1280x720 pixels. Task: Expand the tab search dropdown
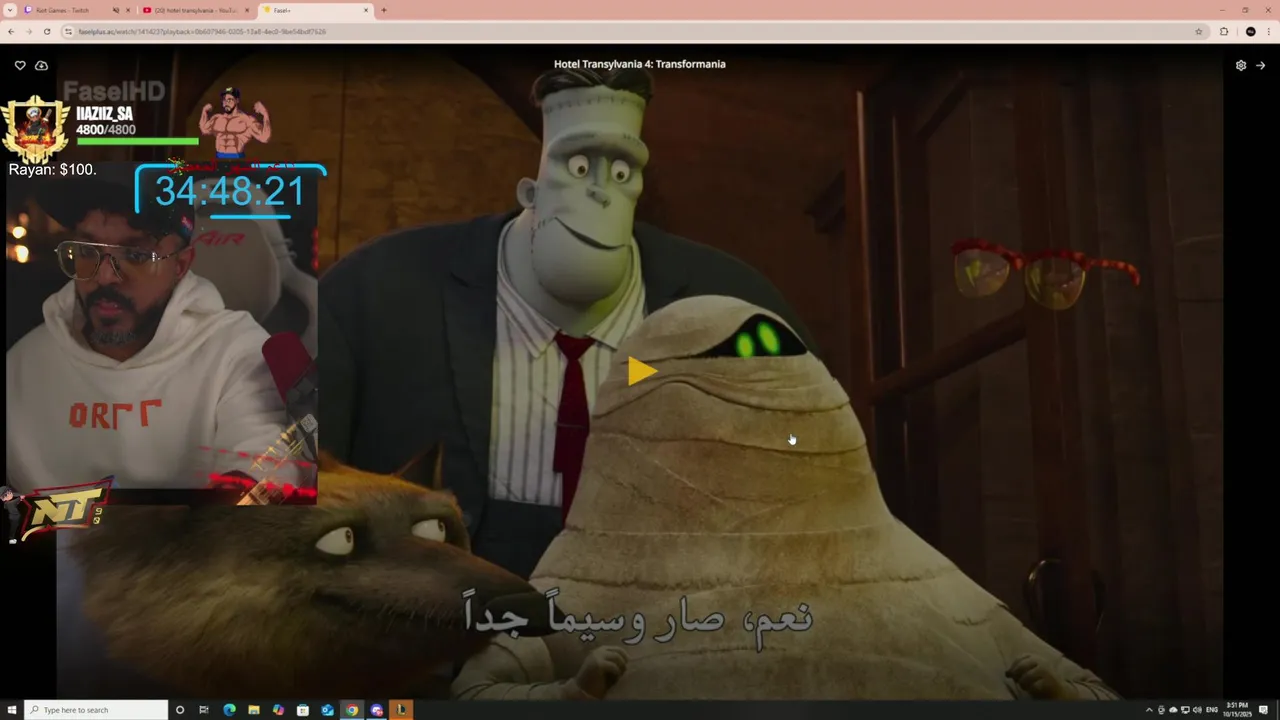(x=10, y=10)
